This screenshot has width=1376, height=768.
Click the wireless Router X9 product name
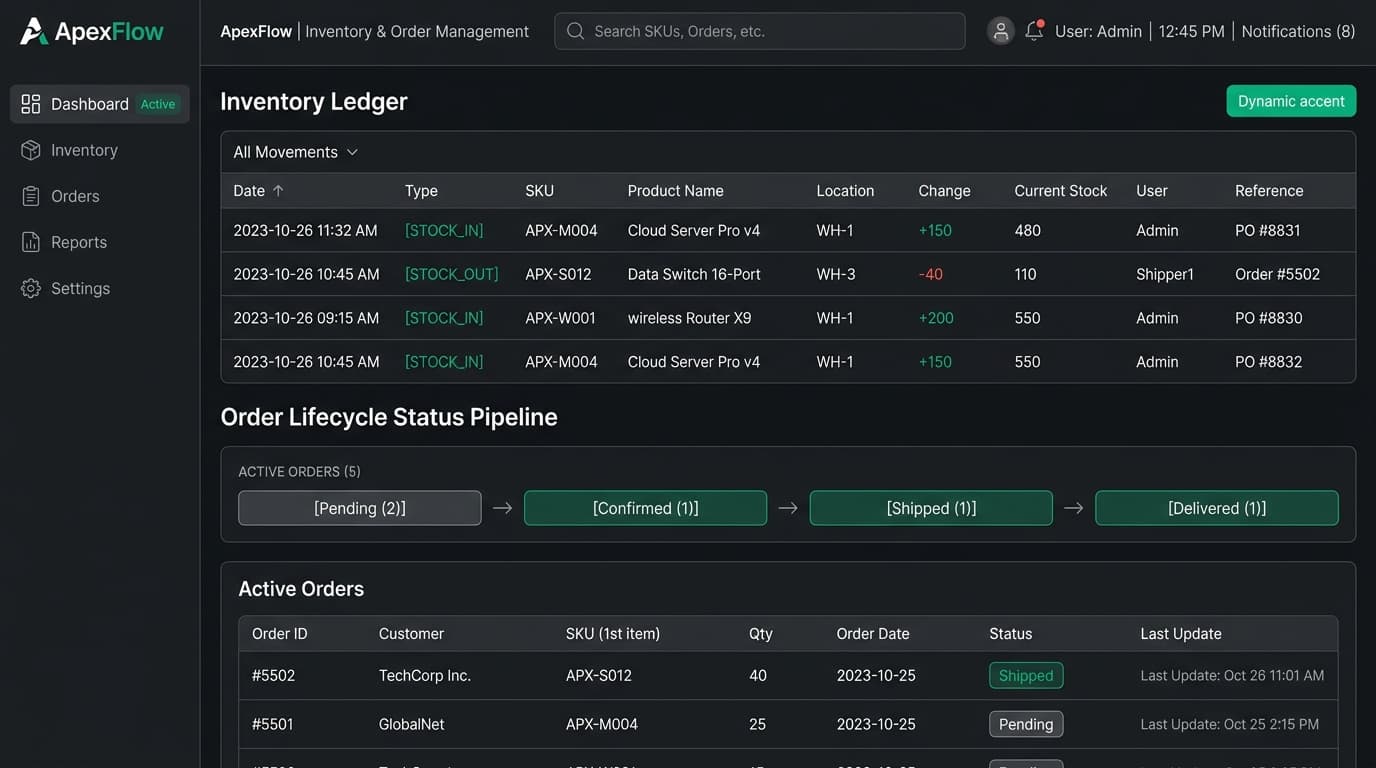click(x=689, y=318)
